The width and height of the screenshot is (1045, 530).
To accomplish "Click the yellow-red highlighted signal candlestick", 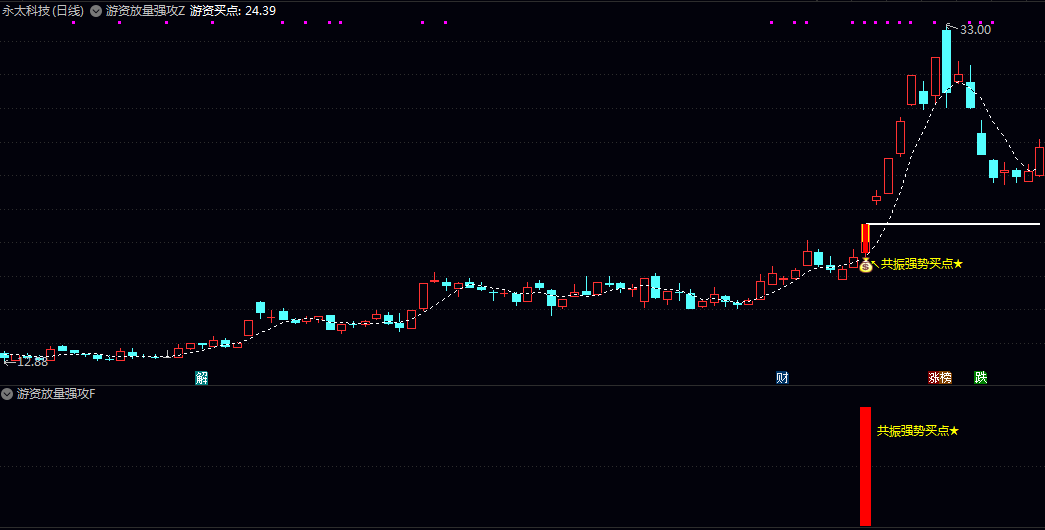I will [866, 239].
